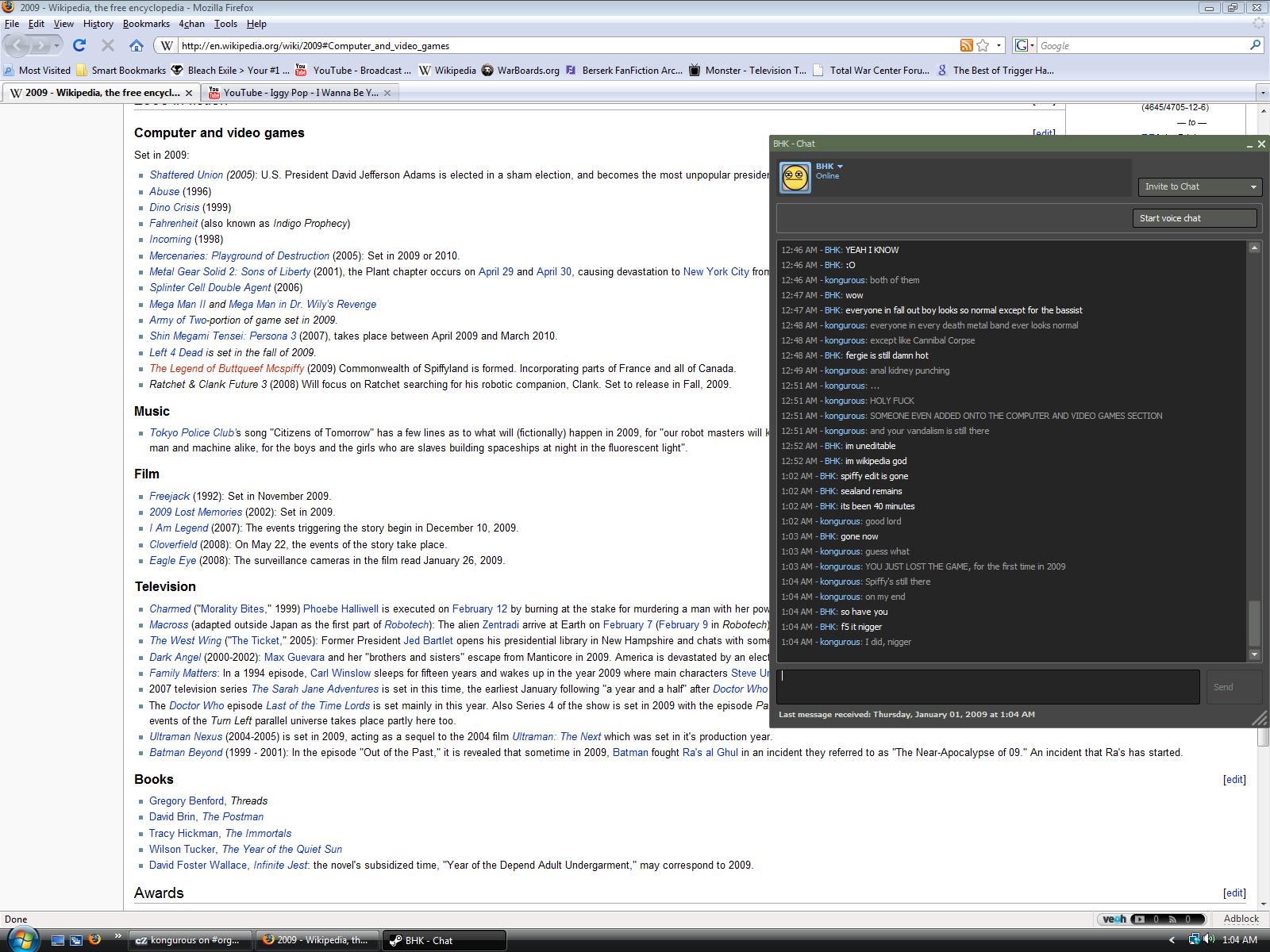Click the chat log scrollbar thumb
The image size is (1270, 952).
[x=1254, y=624]
